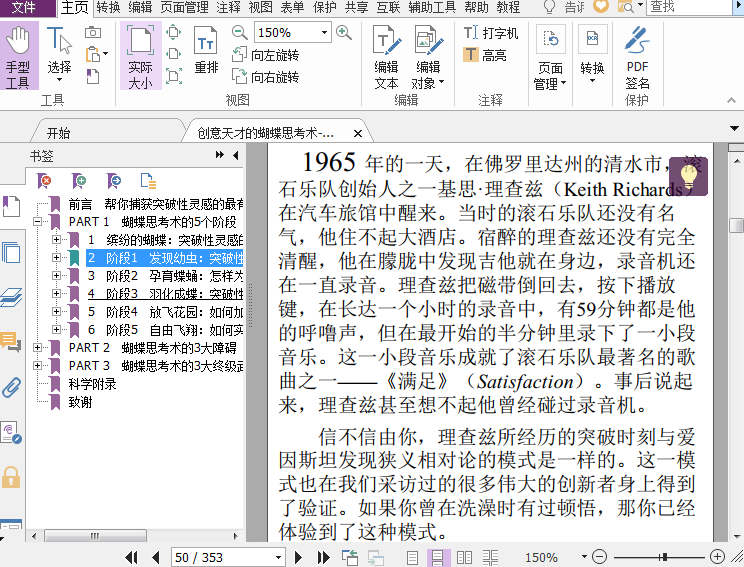Open the Form (表单) ribbon tab
This screenshot has width=744, height=567.
pos(292,7)
